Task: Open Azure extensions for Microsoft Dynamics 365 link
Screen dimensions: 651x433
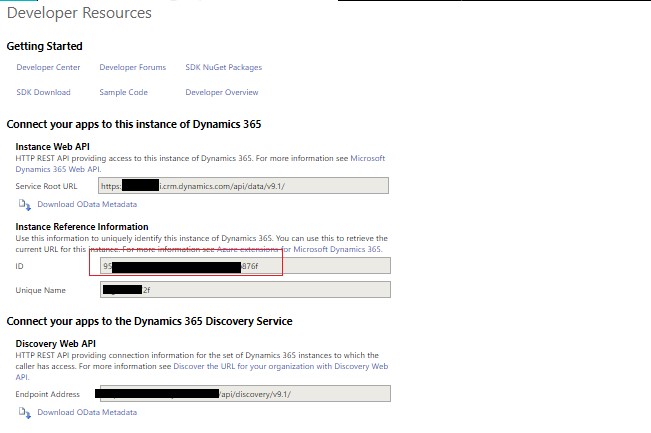Action: pyautogui.click(x=299, y=249)
